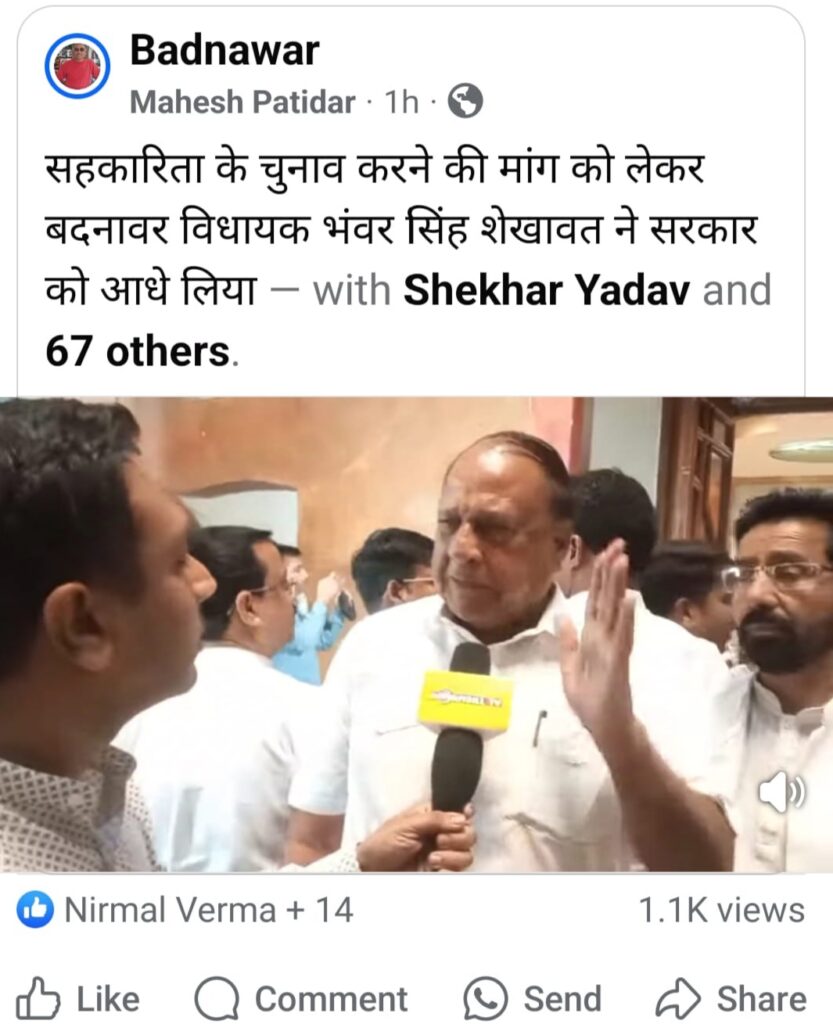The image size is (833, 1024).
Task: Open Mahesh Patidar's profile link
Action: tap(242, 102)
